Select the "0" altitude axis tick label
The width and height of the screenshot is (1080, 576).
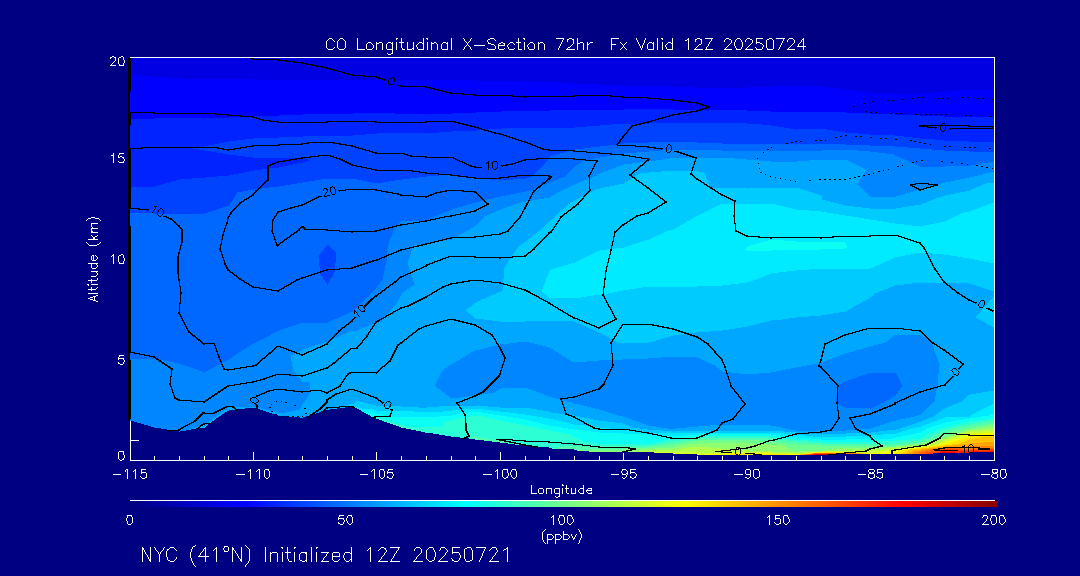[x=121, y=455]
